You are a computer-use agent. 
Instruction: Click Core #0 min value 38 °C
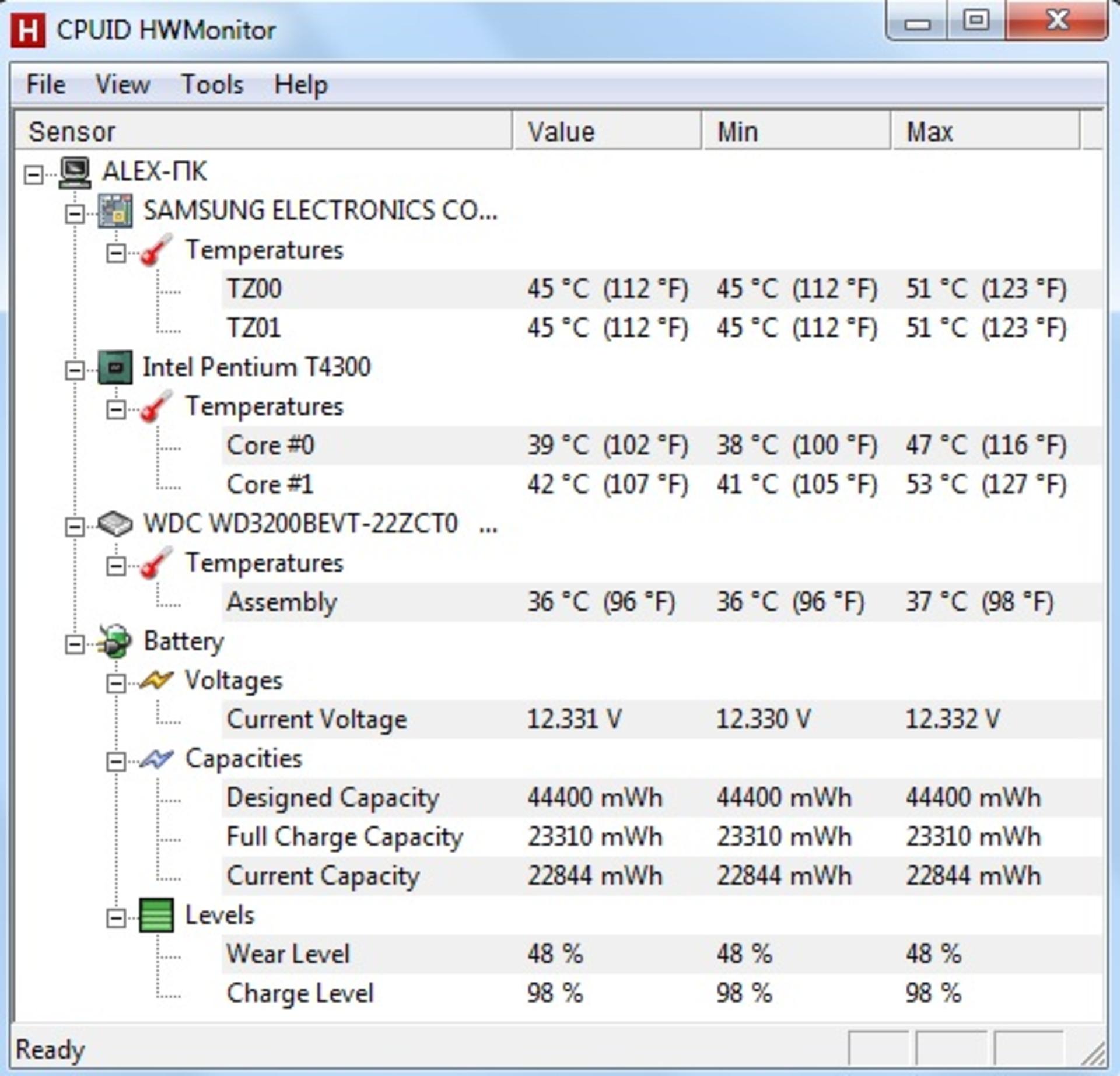pos(797,446)
